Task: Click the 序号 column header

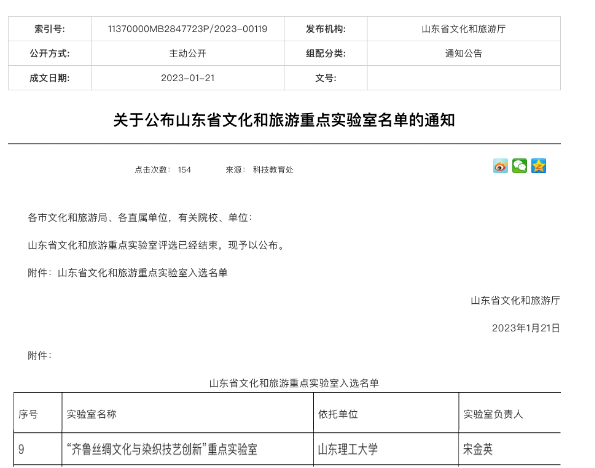Action: point(38,414)
